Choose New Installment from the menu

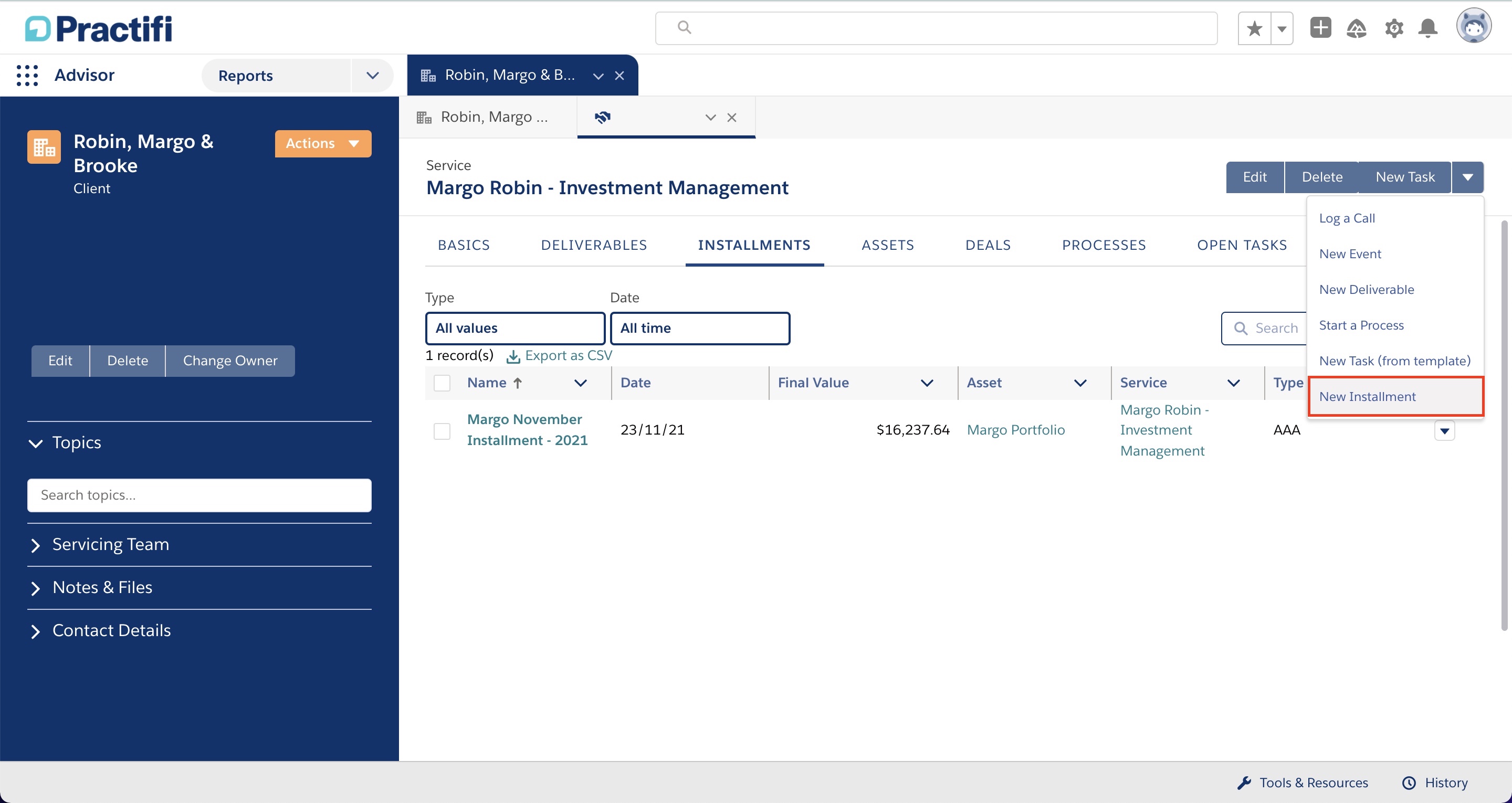(1395, 396)
